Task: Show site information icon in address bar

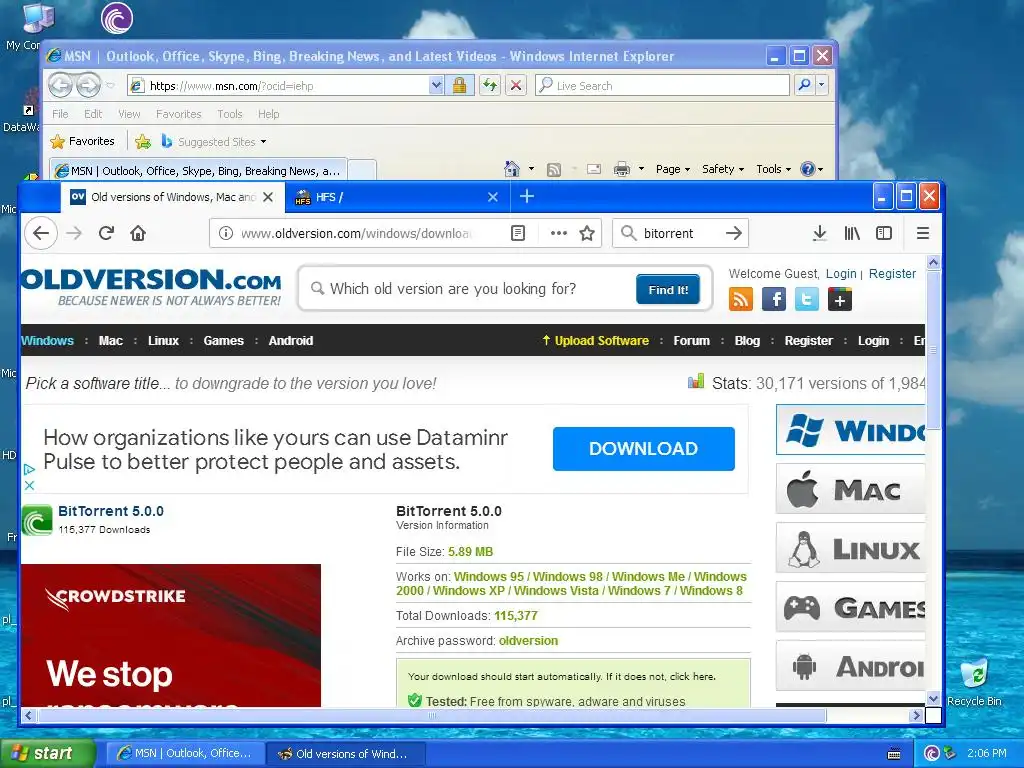Action: click(225, 233)
